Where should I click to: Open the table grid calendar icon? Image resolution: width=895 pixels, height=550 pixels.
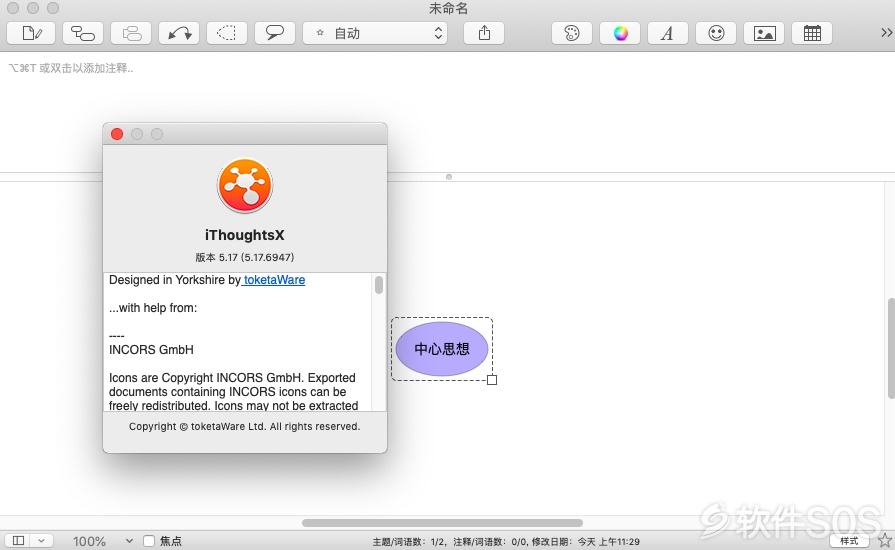coord(812,33)
